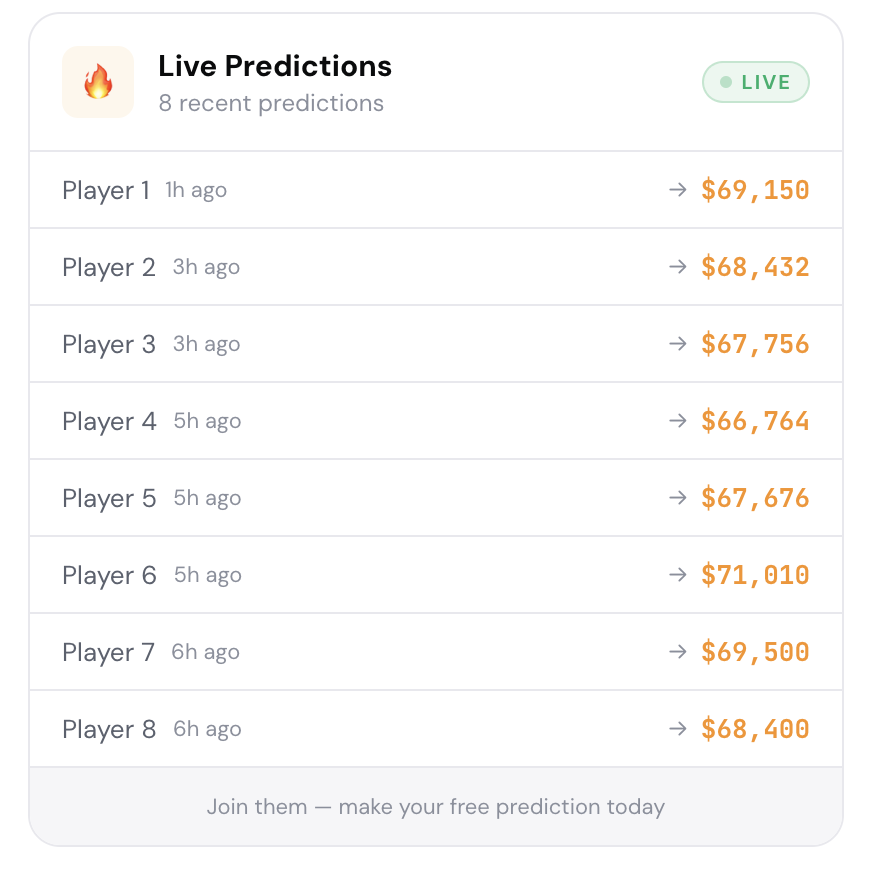
Task: Click the 1h ago timestamp for Player 1
Action: [196, 190]
